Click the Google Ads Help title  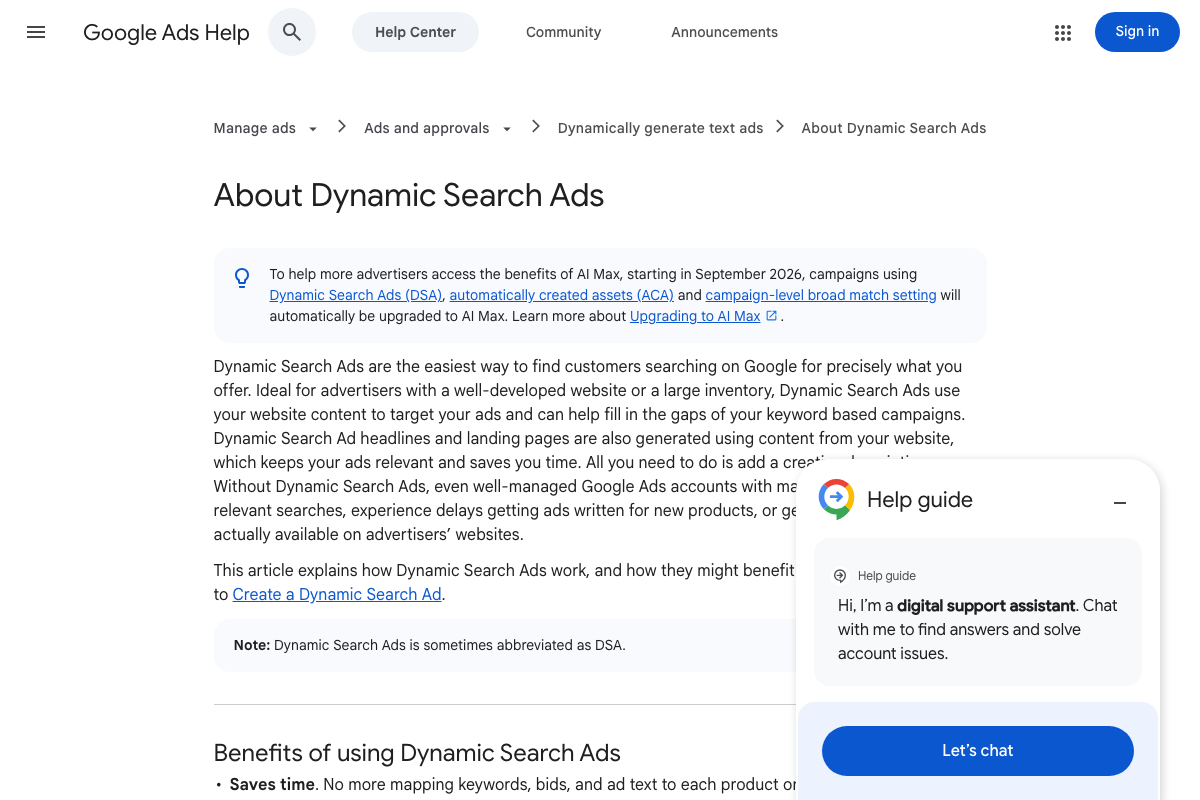[166, 32]
